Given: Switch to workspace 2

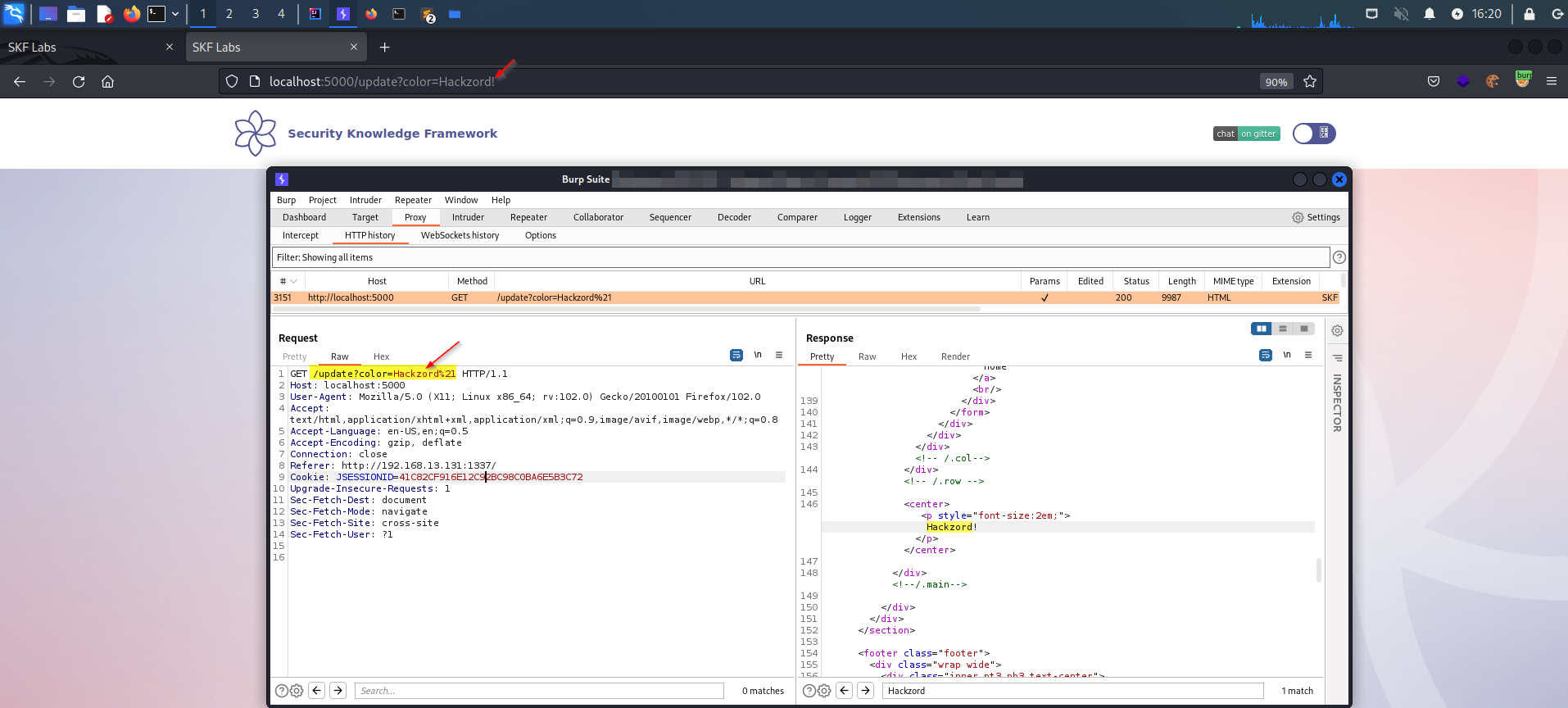Looking at the screenshot, I should click(229, 14).
